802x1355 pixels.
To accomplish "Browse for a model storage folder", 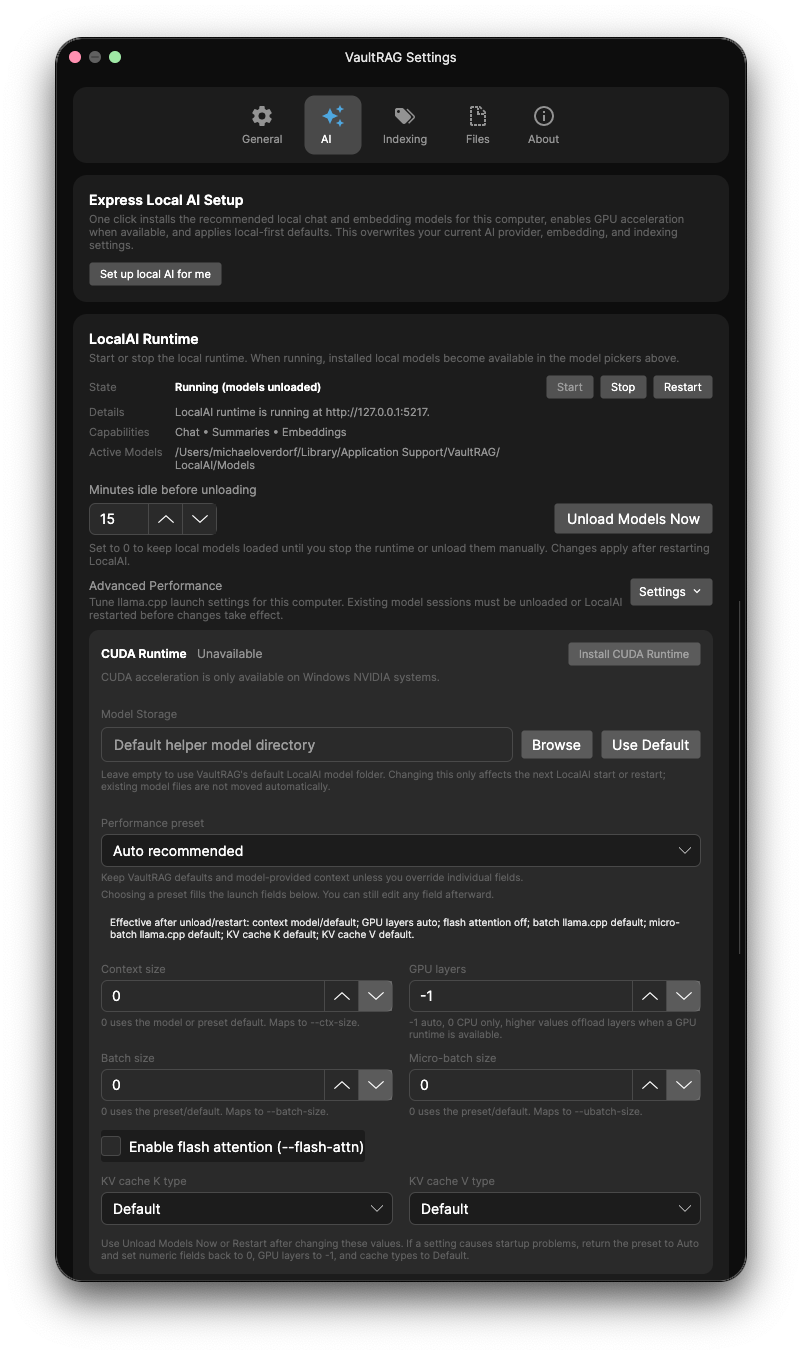I will tap(556, 745).
